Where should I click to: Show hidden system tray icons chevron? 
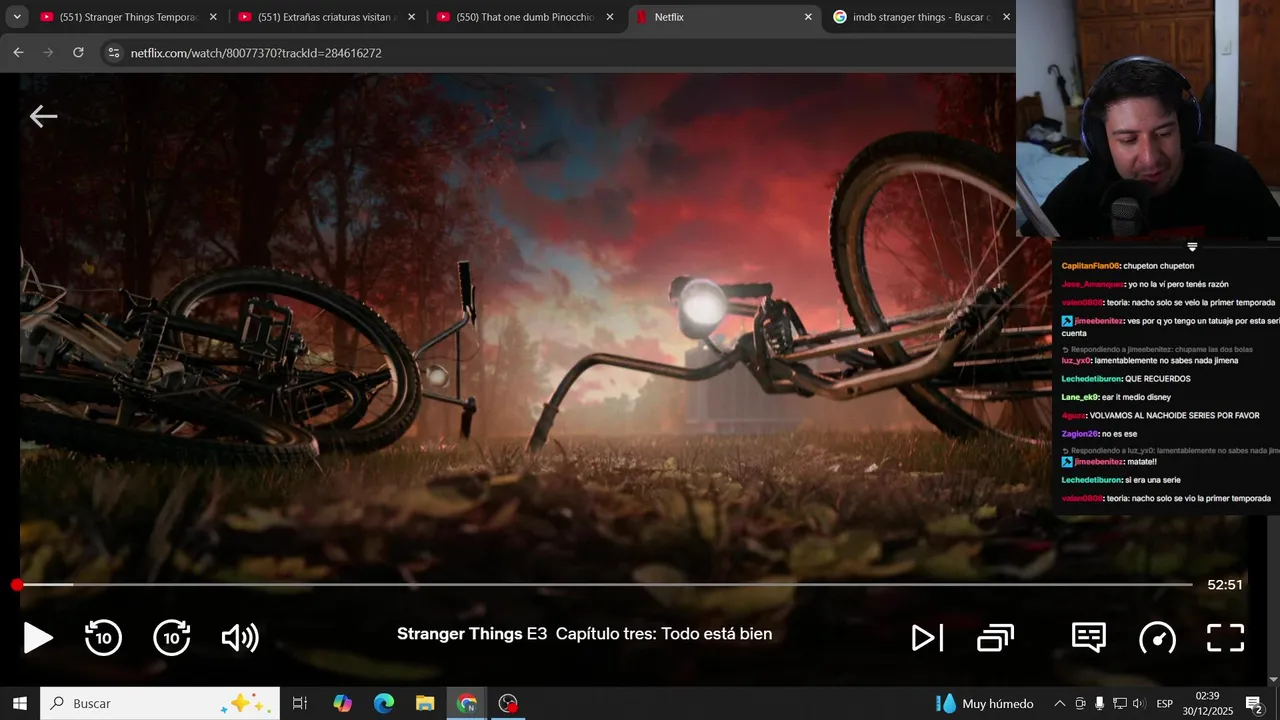[x=1060, y=704]
